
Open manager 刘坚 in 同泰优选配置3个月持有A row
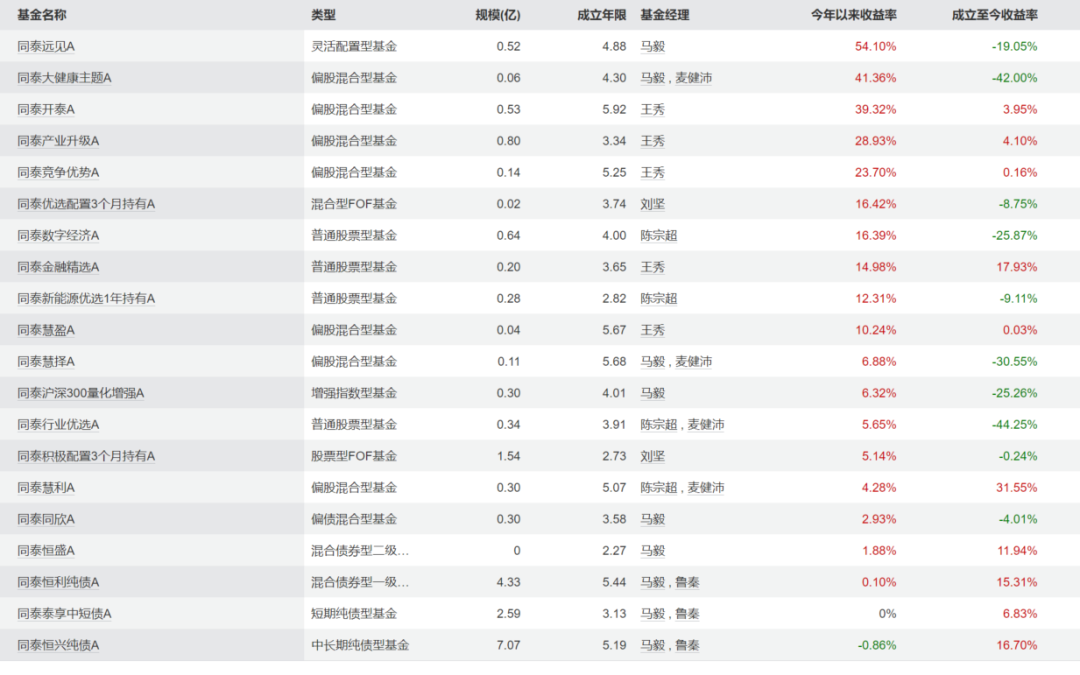(x=653, y=204)
